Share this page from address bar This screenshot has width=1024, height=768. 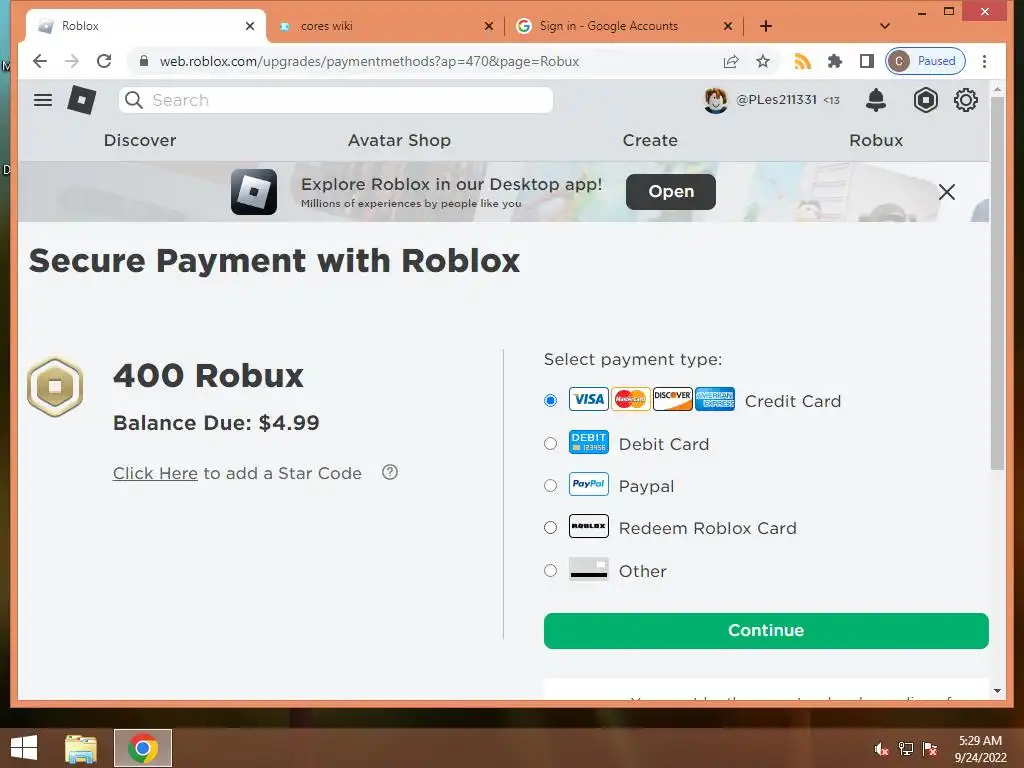[x=731, y=61]
